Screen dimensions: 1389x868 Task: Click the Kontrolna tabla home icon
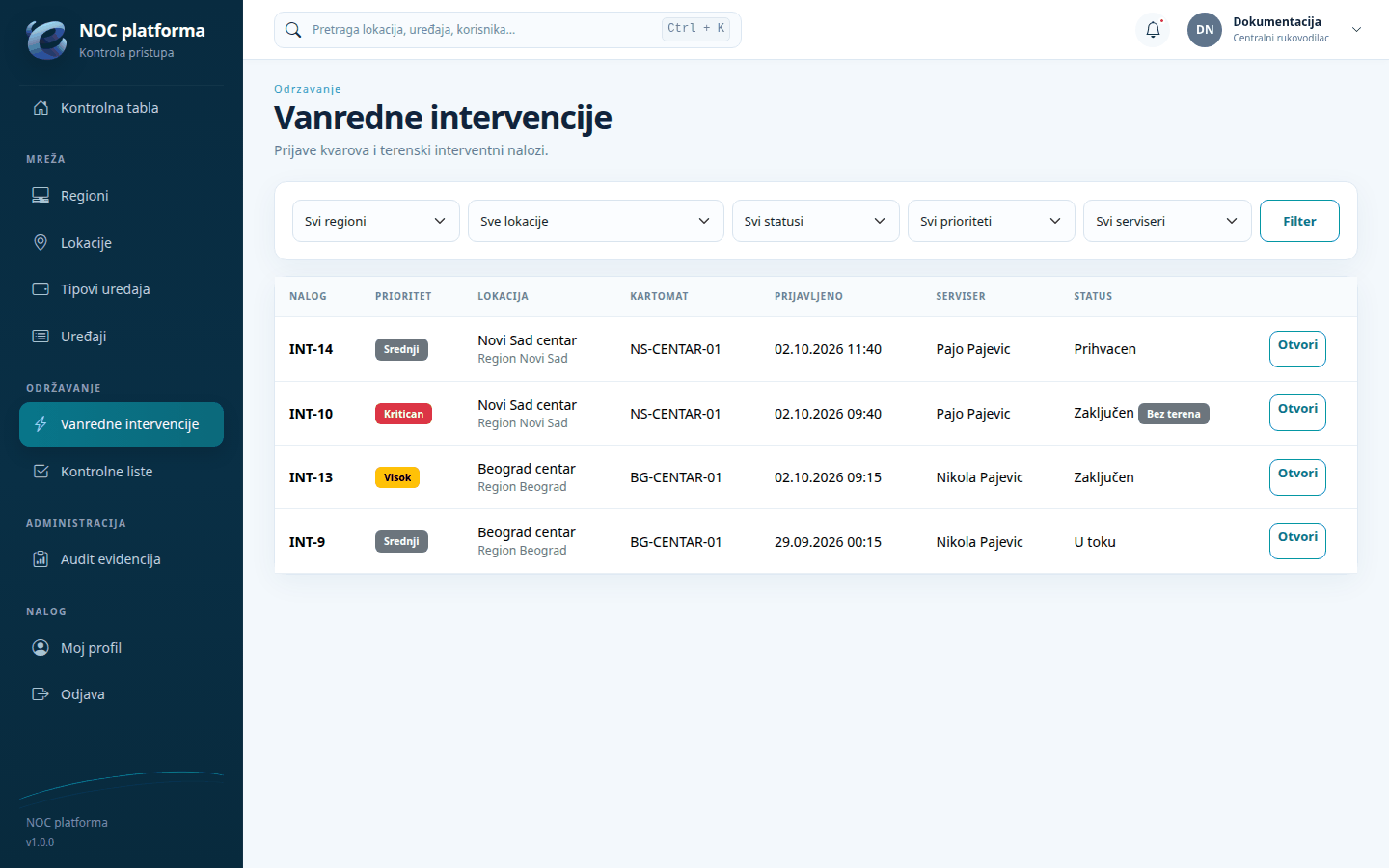41,108
